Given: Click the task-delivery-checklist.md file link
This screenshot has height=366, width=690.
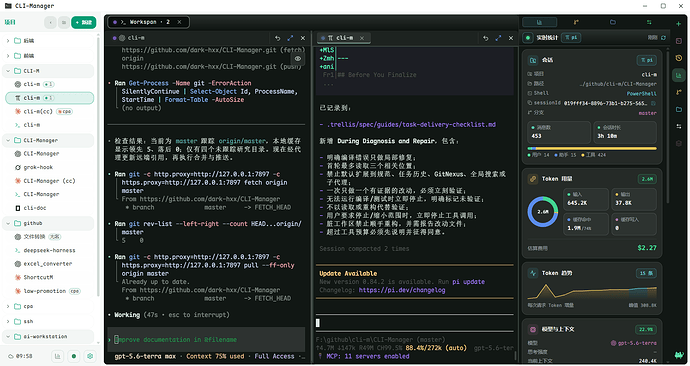Looking at the screenshot, I should coord(411,124).
